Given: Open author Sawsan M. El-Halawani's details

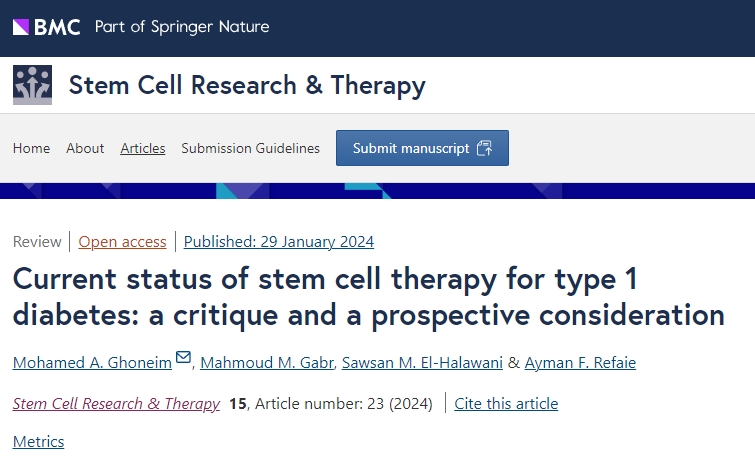Looking at the screenshot, I should coord(423,362).
